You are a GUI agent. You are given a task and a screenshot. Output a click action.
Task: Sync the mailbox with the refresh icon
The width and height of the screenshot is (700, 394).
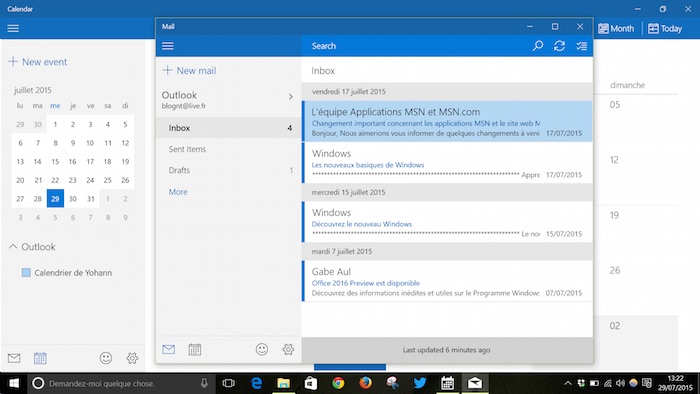tap(559, 46)
